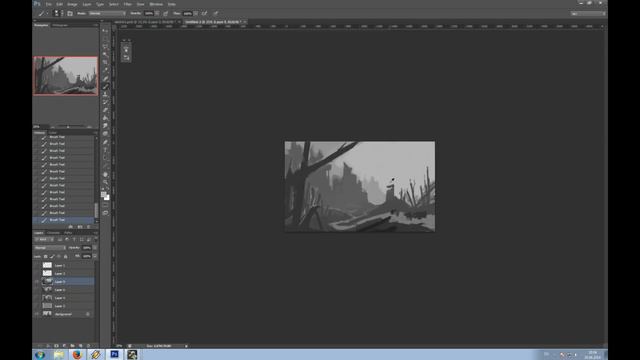Create a new snapshot in History panel
Image resolution: width=640 pixels, height=360 pixels.
80,227
